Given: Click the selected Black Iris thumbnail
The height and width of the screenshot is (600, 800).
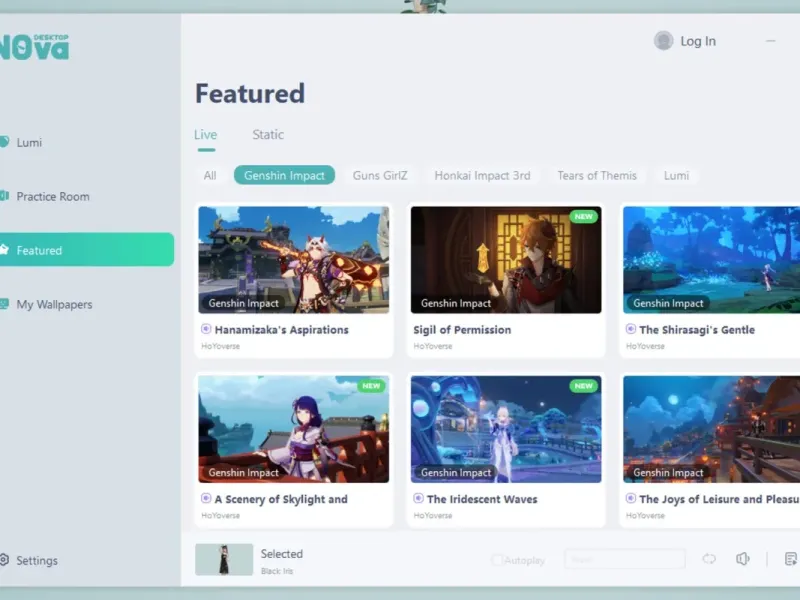Looking at the screenshot, I should (x=224, y=559).
